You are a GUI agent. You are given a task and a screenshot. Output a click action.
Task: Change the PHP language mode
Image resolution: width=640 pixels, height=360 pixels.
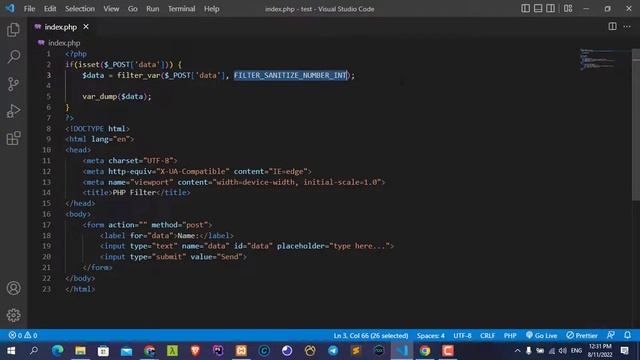[510, 336]
